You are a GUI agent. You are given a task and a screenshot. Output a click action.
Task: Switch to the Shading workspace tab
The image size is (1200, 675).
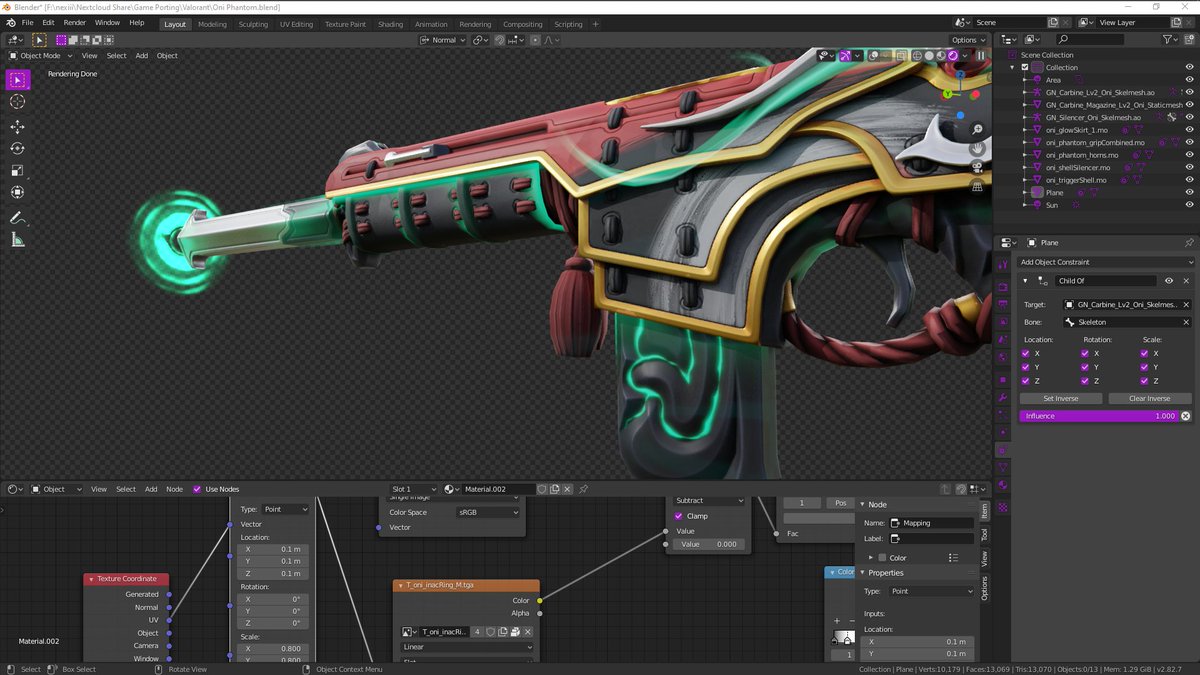click(x=390, y=24)
